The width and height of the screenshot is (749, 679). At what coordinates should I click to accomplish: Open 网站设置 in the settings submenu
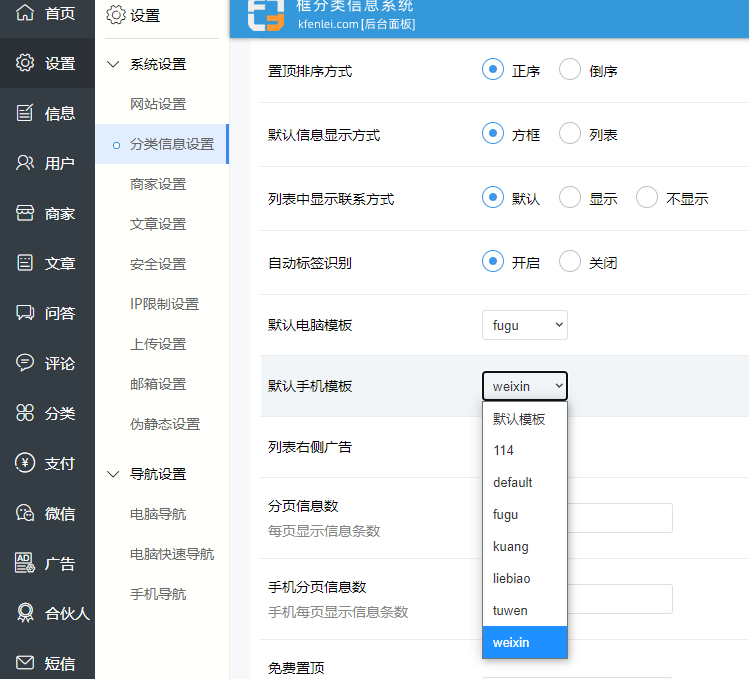158,104
